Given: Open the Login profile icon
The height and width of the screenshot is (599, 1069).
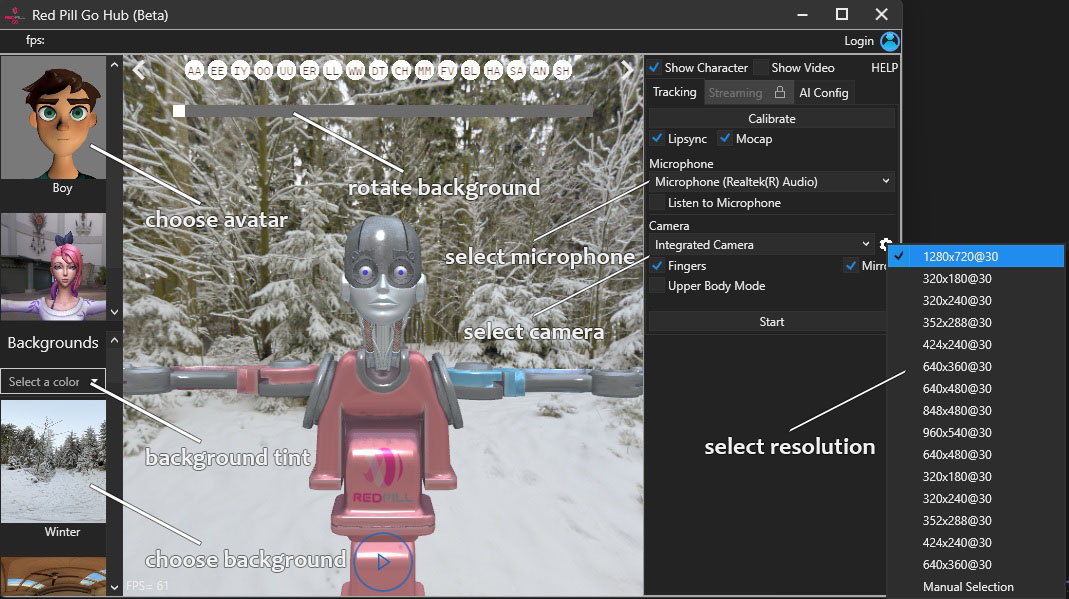Looking at the screenshot, I should coord(889,41).
